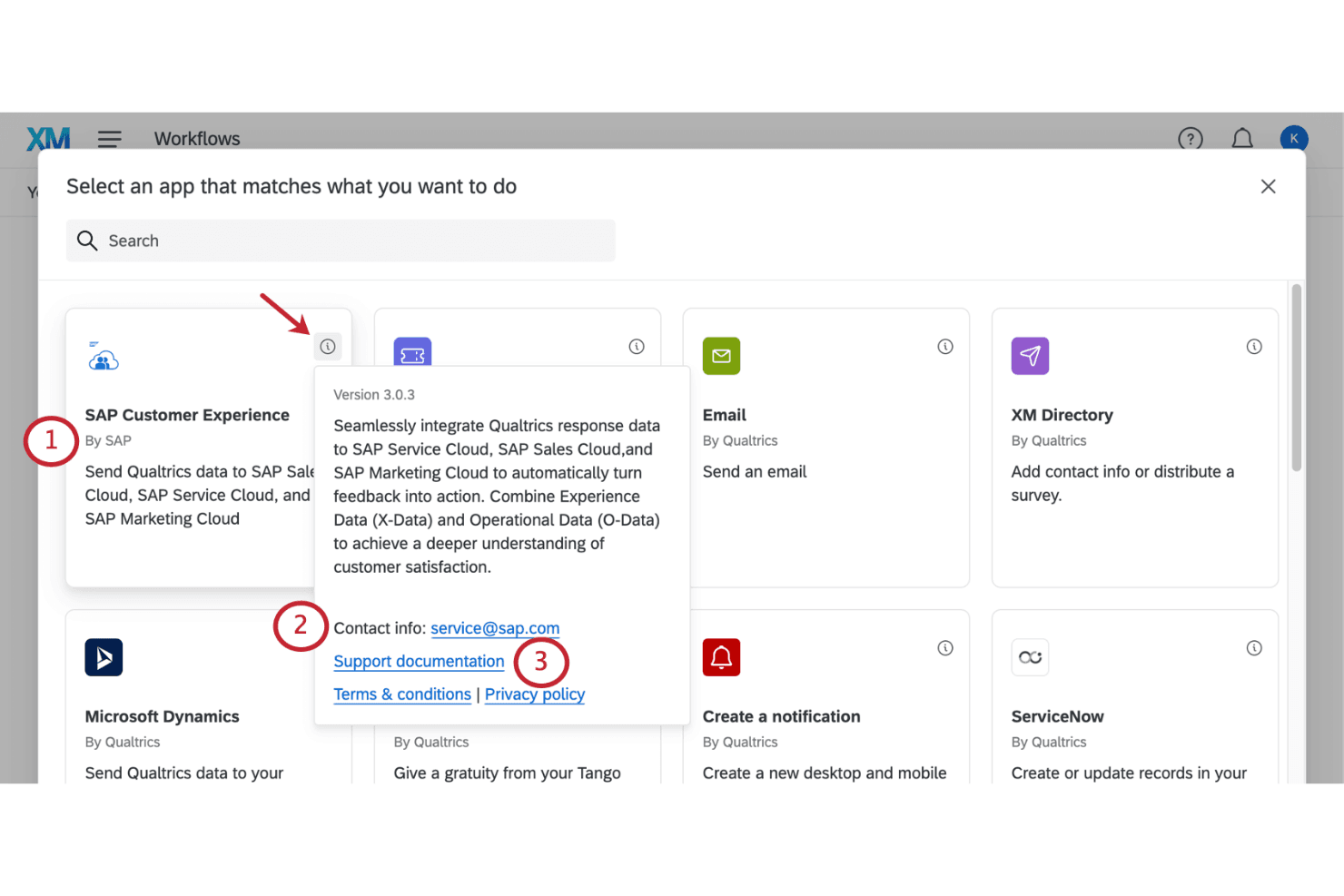Image resolution: width=1344 pixels, height=896 pixels.
Task: Click the SAP Customer Experience cloud icon
Action: tap(104, 357)
